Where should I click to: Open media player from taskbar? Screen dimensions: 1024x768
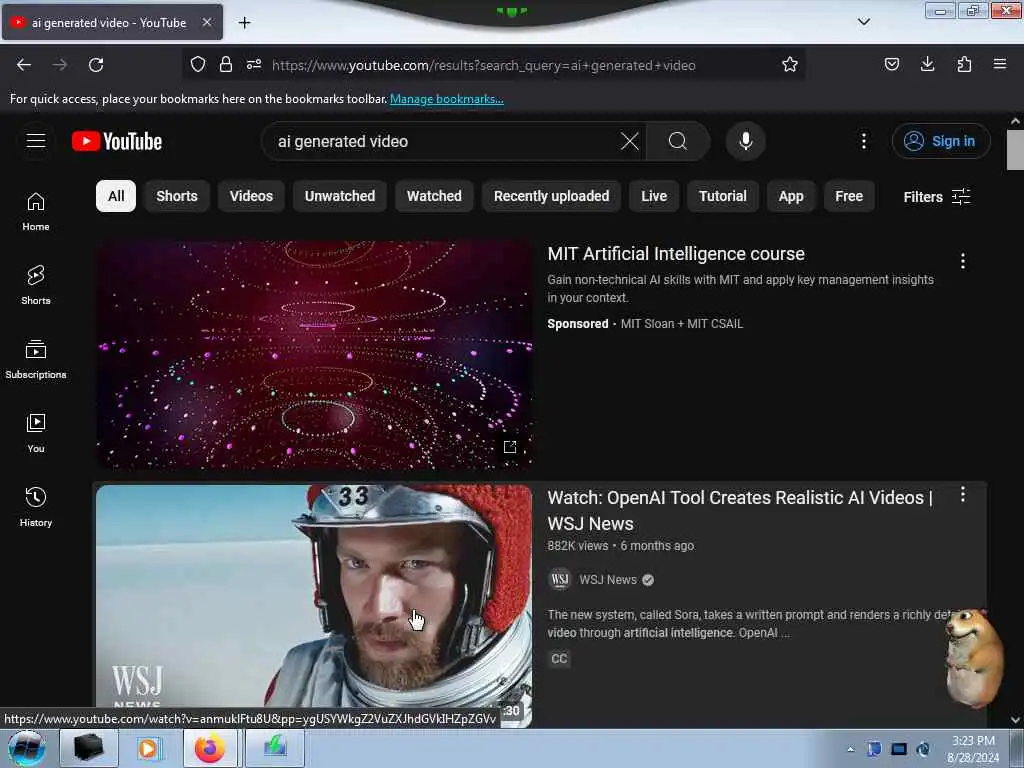[148, 748]
